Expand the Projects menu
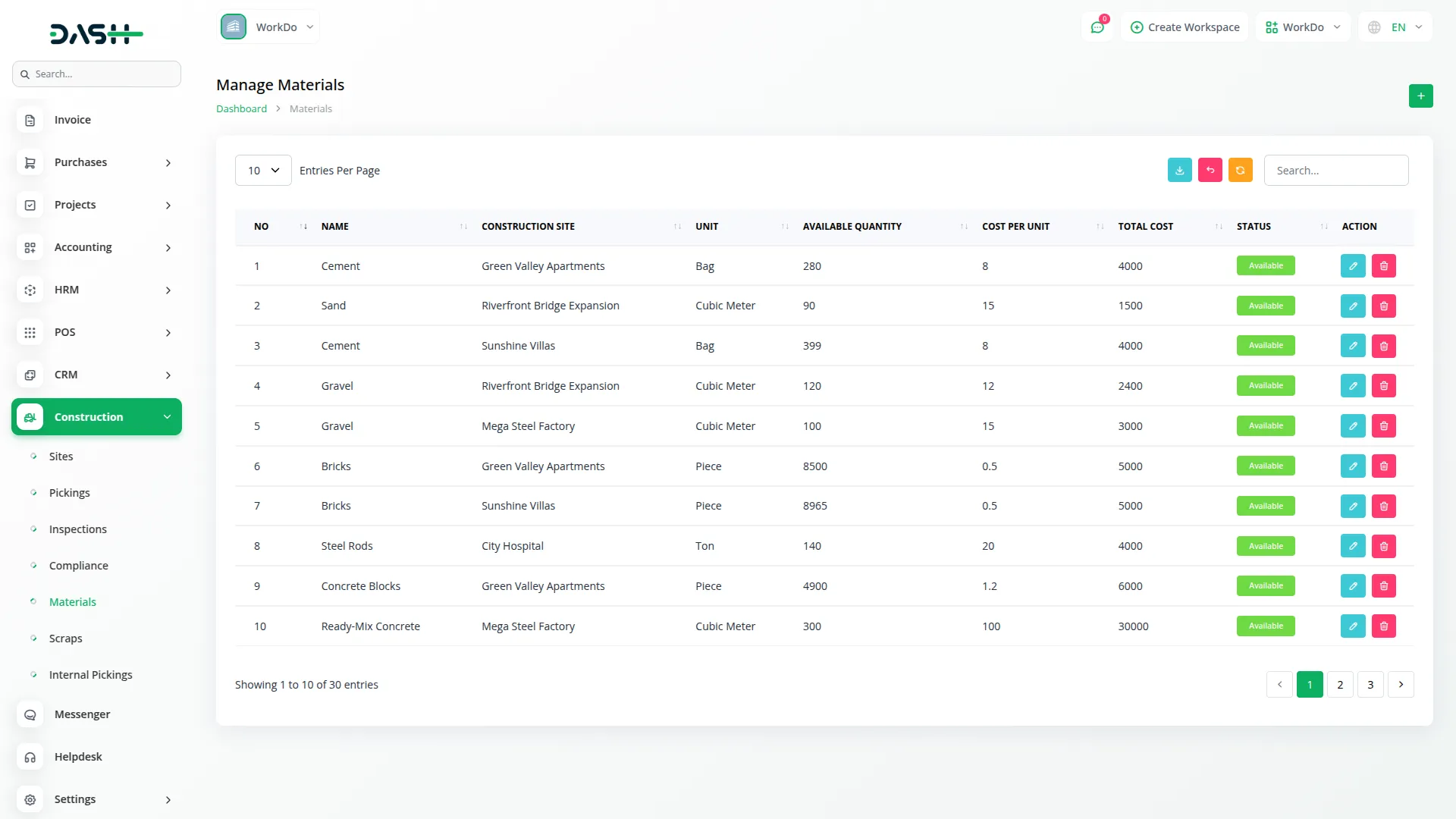1456x819 pixels. click(97, 205)
